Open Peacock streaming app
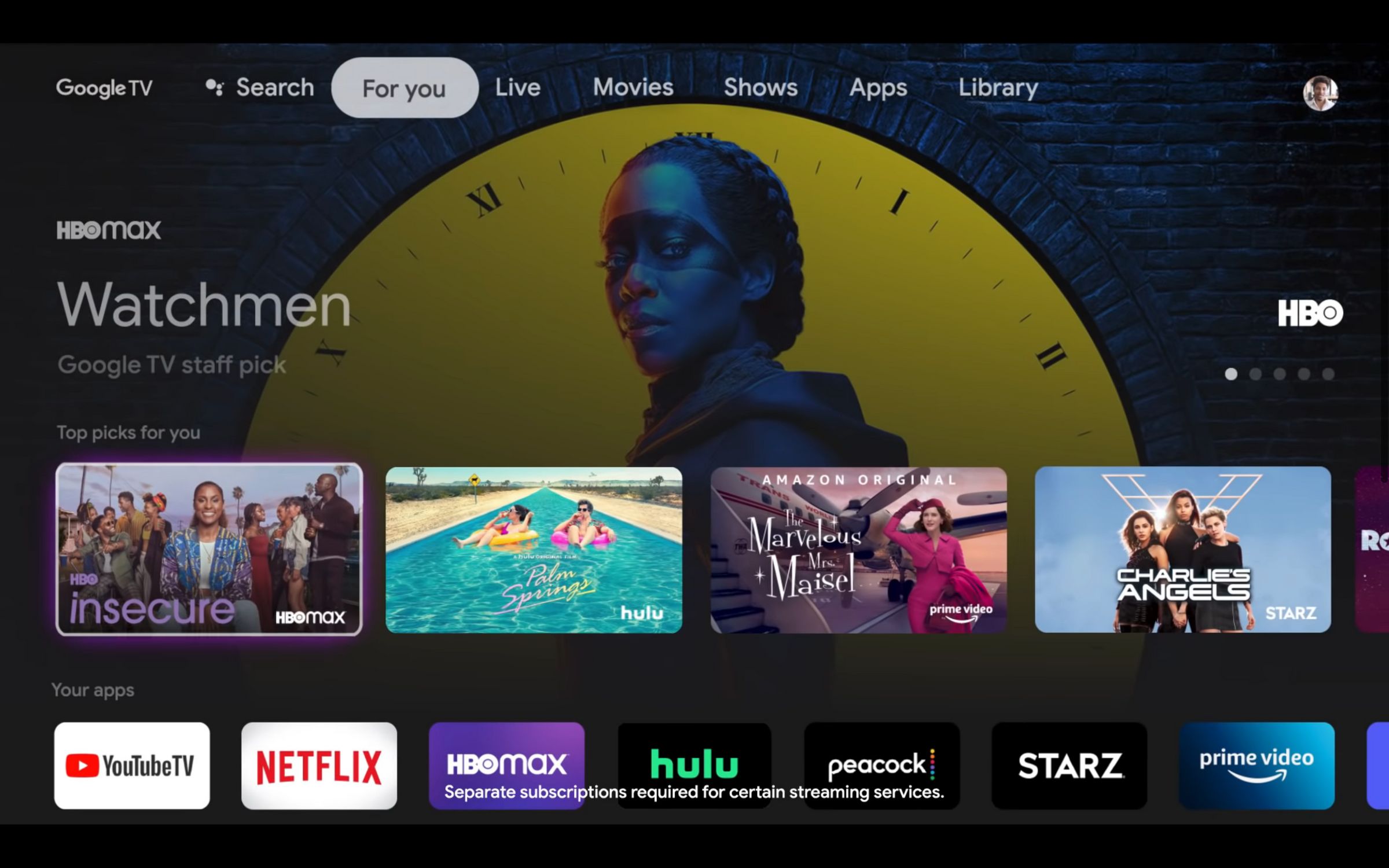Viewport: 1389px width, 868px height. click(881, 765)
